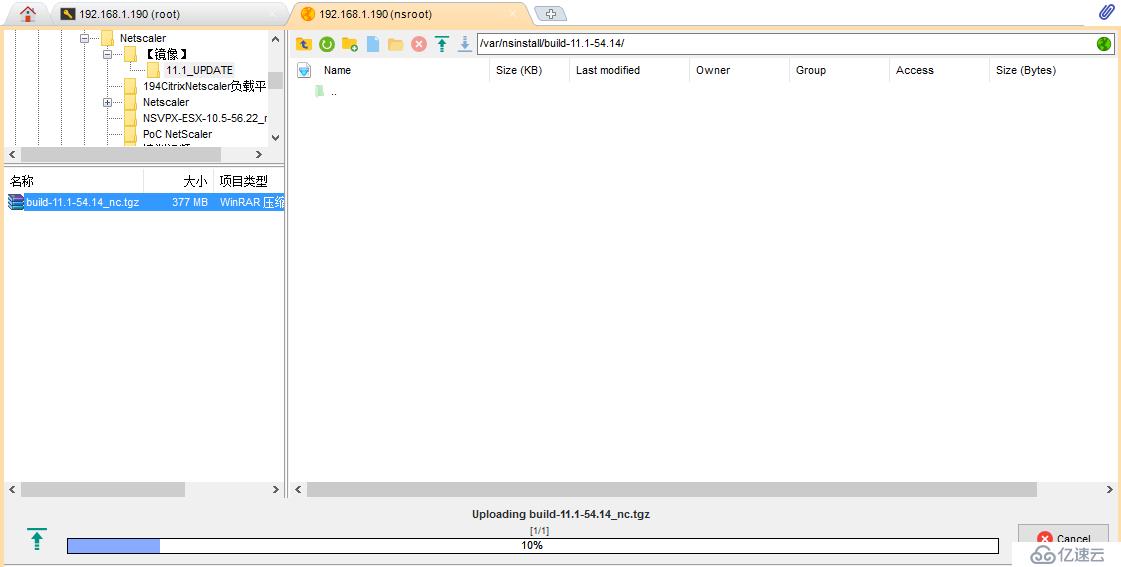
Task: Click the plain folder toolbar icon
Action: [x=395, y=44]
